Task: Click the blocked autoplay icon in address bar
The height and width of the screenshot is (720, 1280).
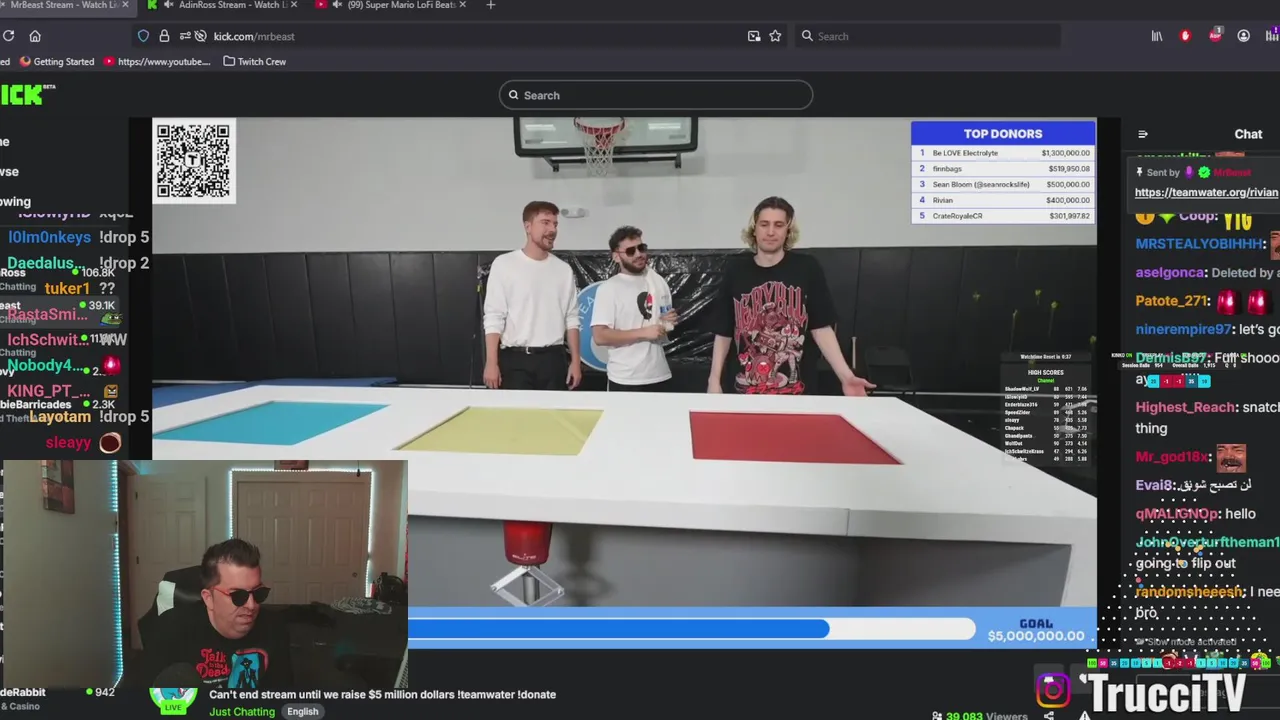Action: pos(201,36)
